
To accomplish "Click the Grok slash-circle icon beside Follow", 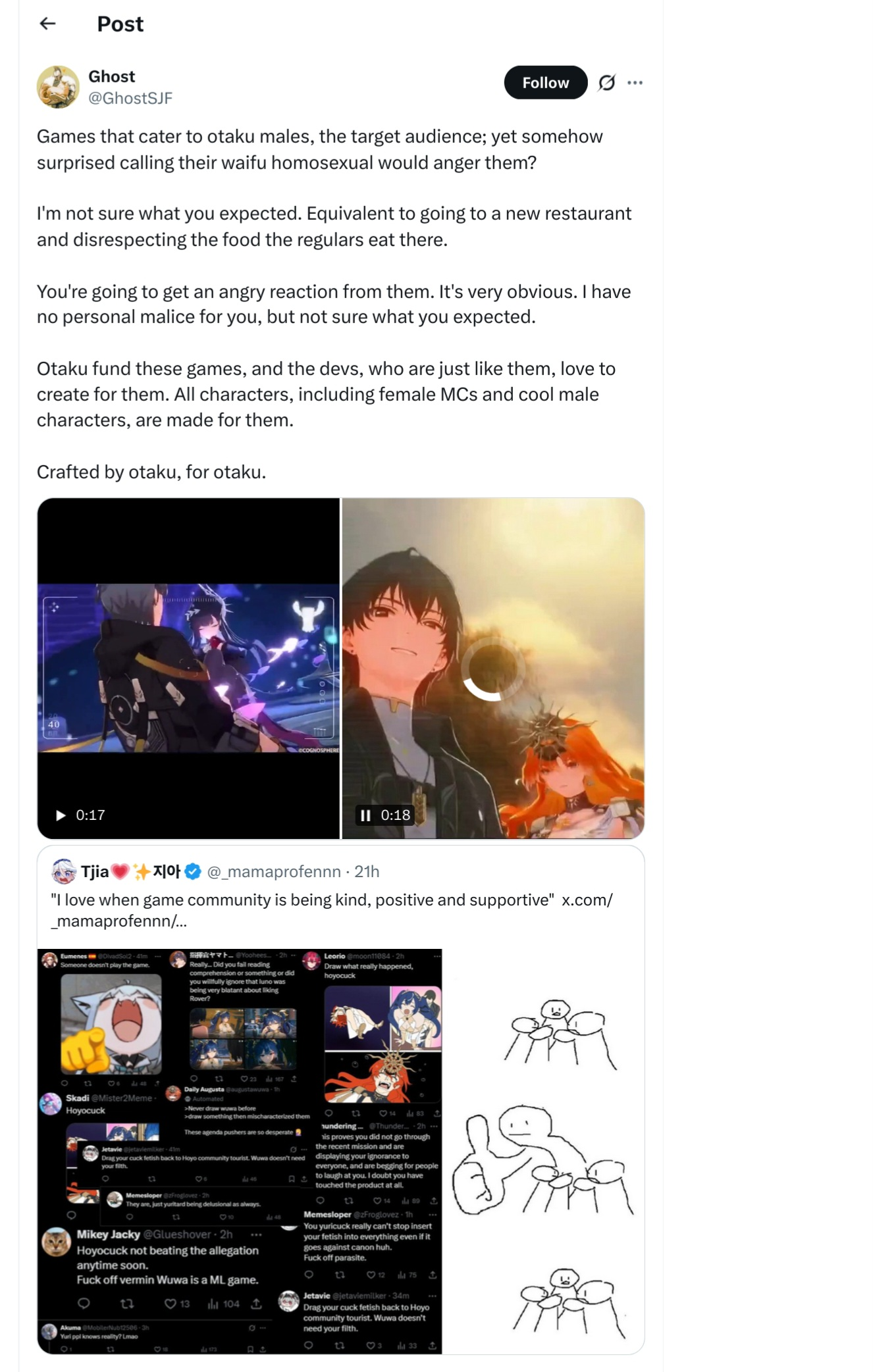I will [606, 82].
